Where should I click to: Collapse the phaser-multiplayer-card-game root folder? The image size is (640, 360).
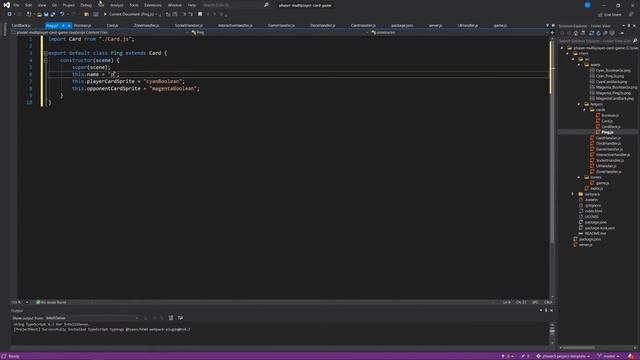562,48
